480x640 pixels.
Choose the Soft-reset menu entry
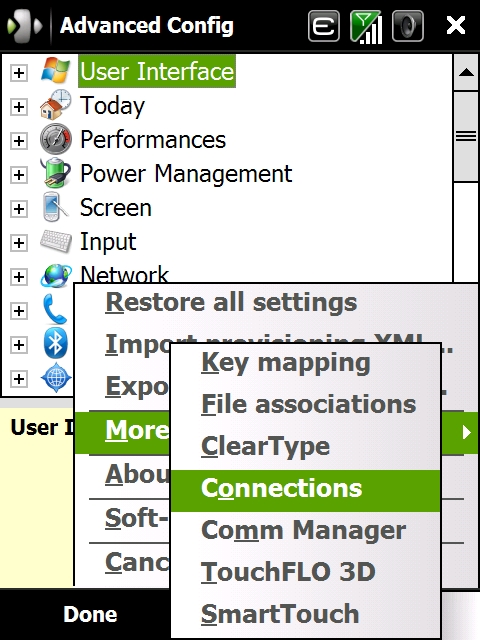tap(136, 518)
